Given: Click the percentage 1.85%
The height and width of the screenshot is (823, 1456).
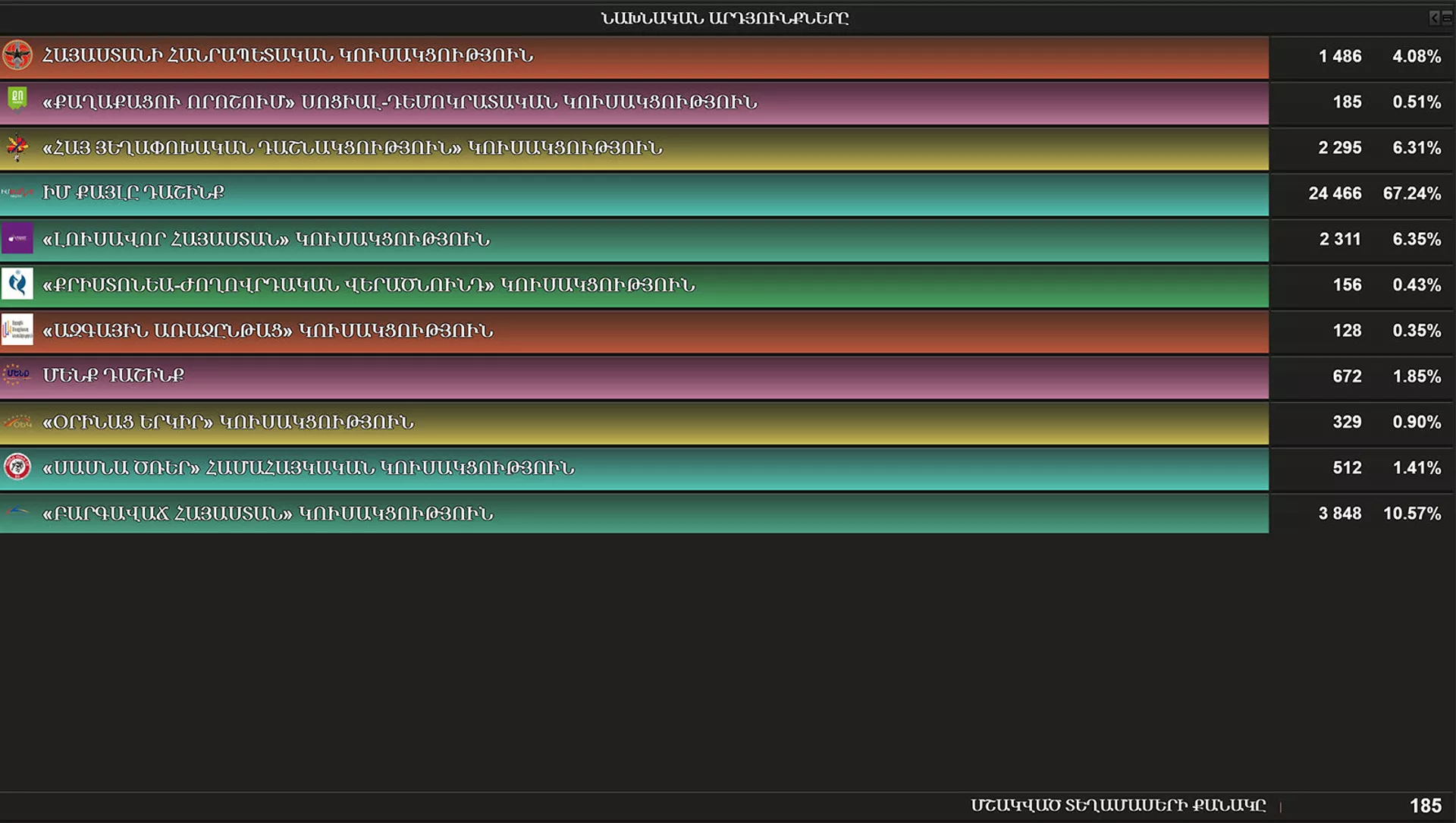Looking at the screenshot, I should (1417, 376).
